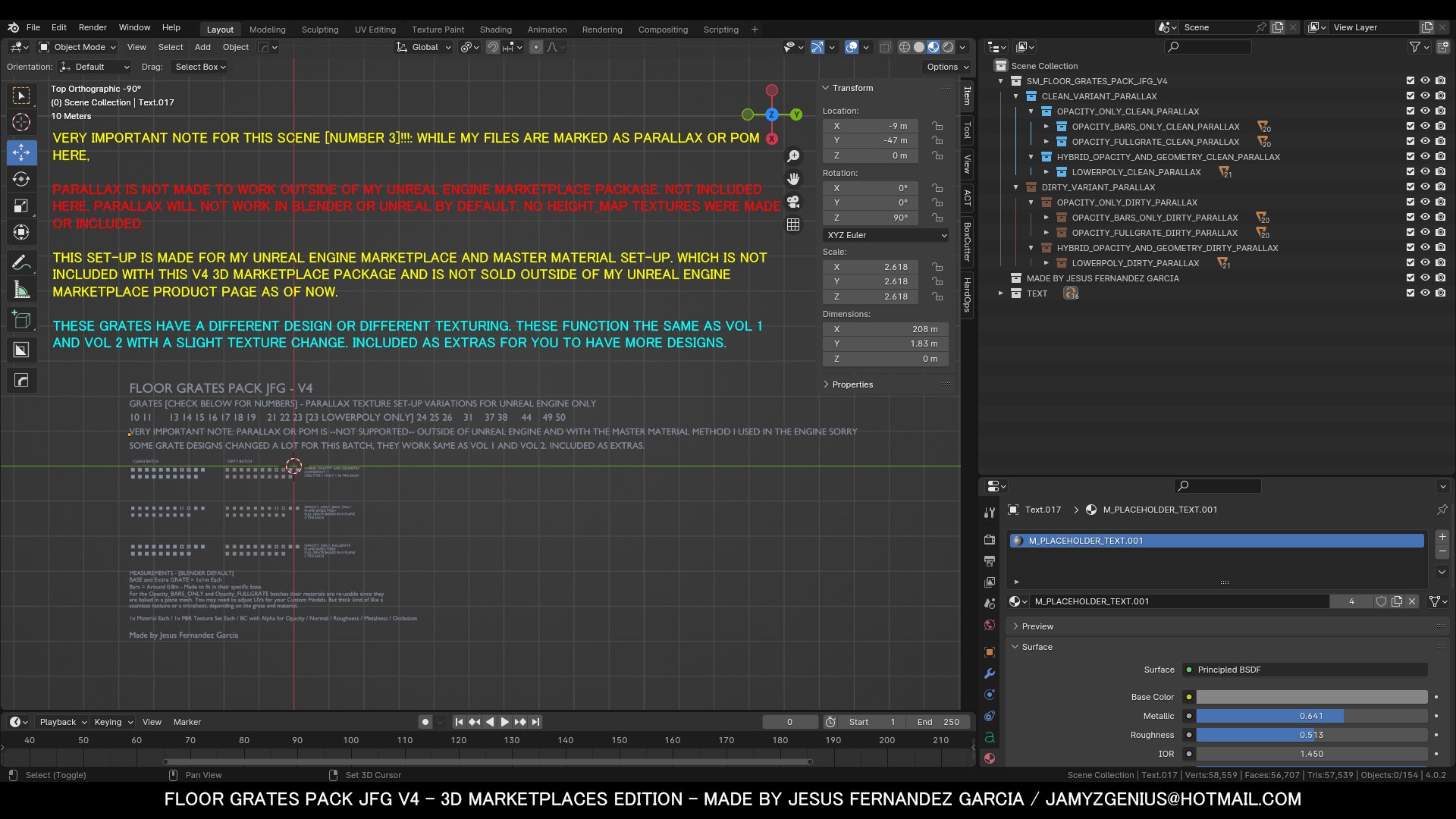Open the Render properties tab icon
Viewport: 1456px width, 819px height.
pyautogui.click(x=990, y=540)
